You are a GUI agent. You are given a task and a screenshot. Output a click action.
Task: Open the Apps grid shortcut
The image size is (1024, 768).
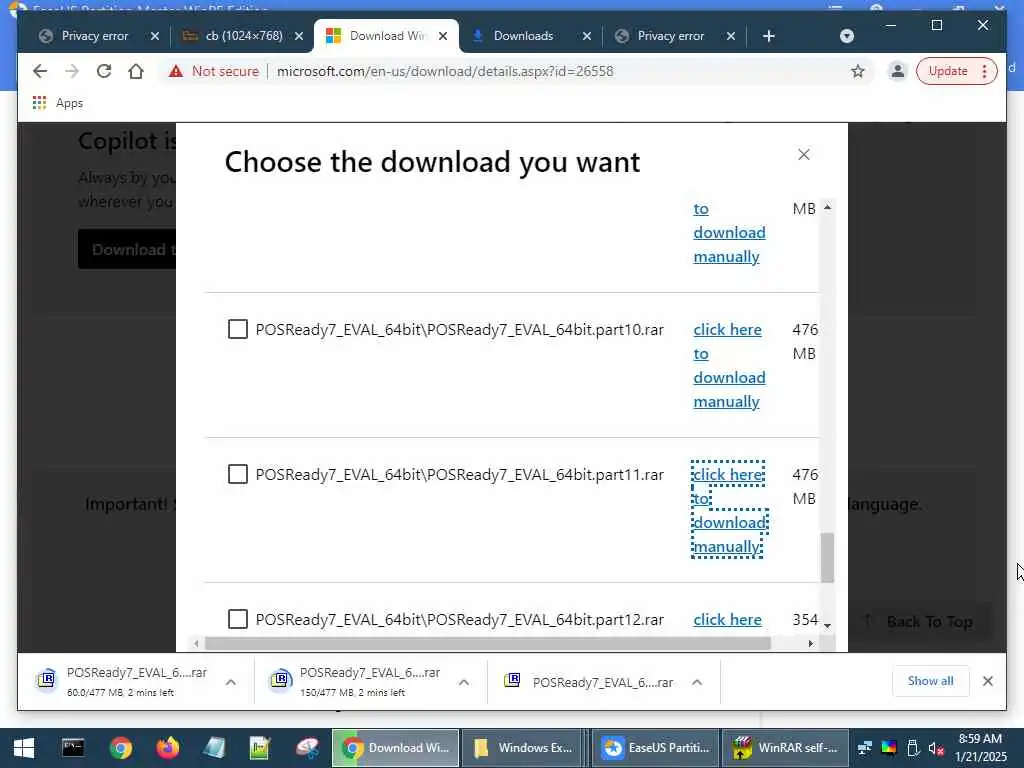[57, 103]
